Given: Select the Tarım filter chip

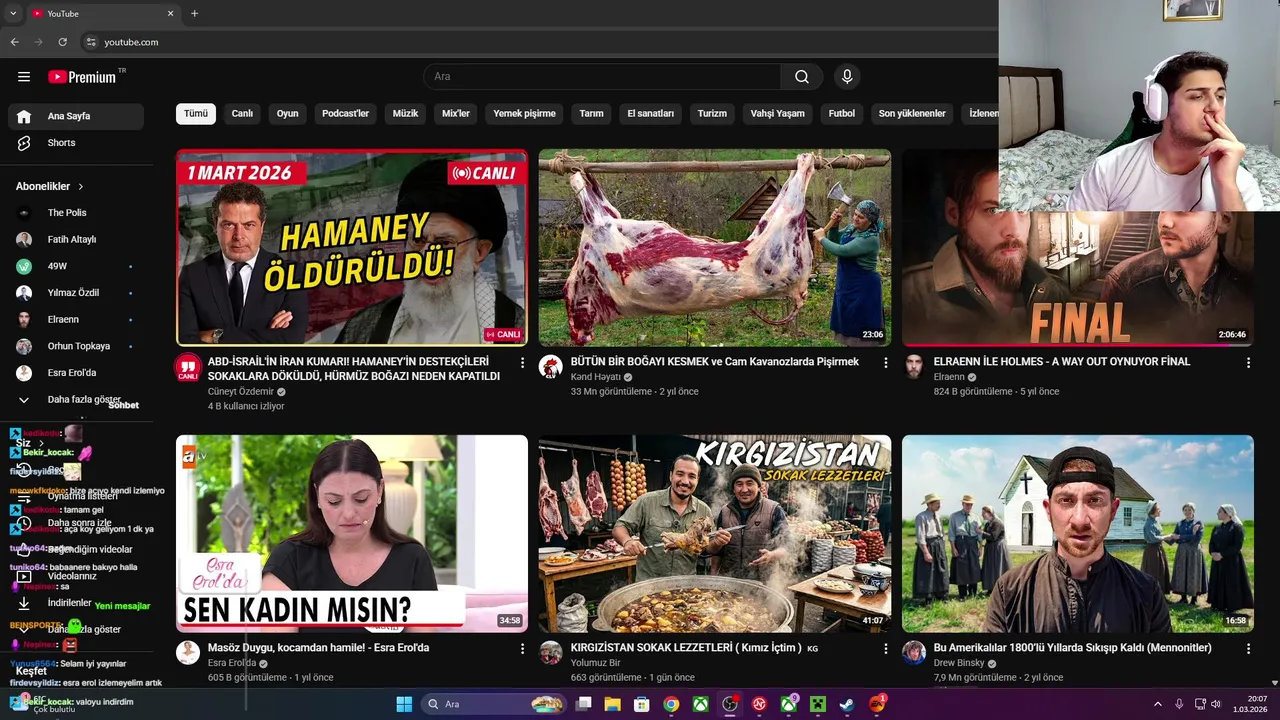Looking at the screenshot, I should click(592, 114).
